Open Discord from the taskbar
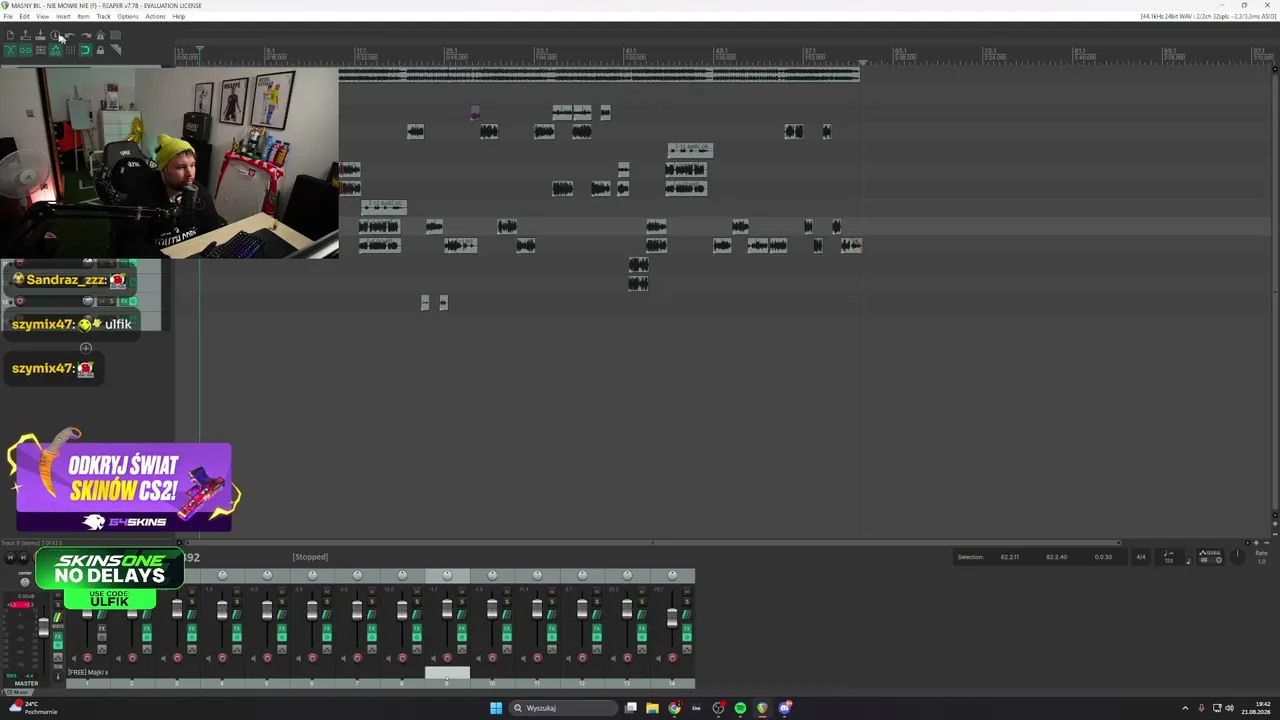The height and width of the screenshot is (720, 1280). click(x=785, y=708)
